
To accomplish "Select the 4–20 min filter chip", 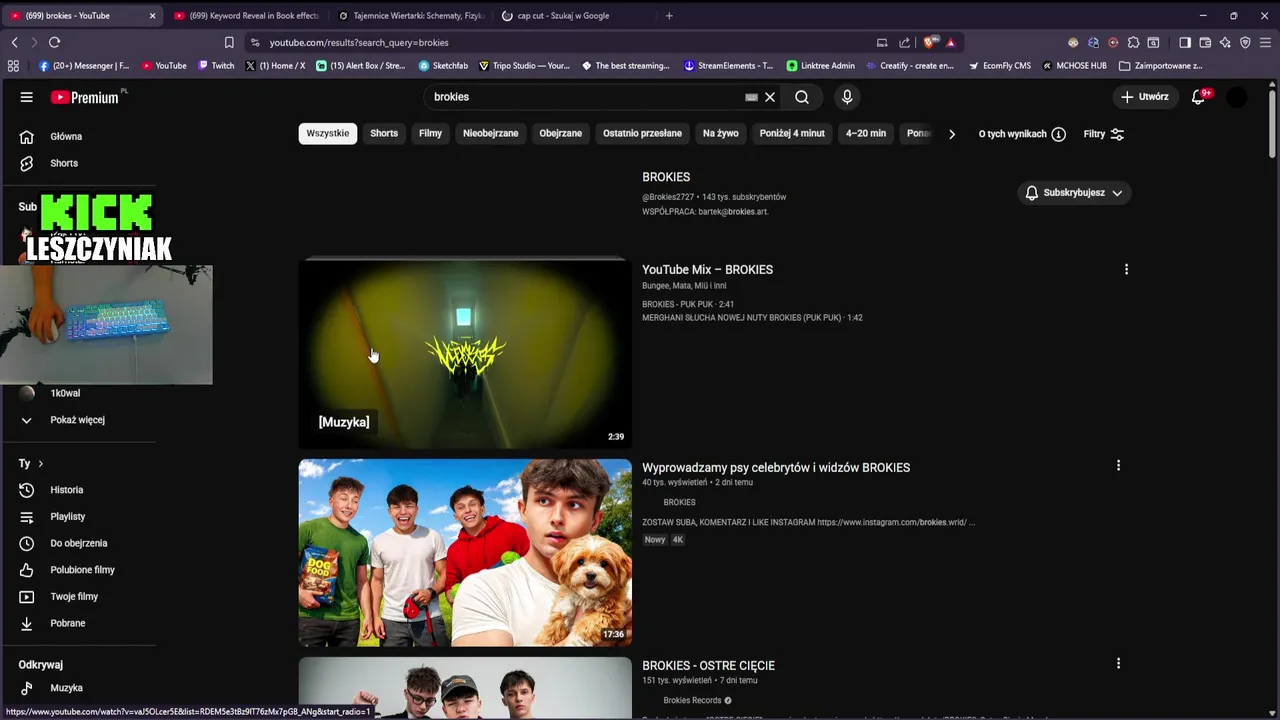I will 866,133.
